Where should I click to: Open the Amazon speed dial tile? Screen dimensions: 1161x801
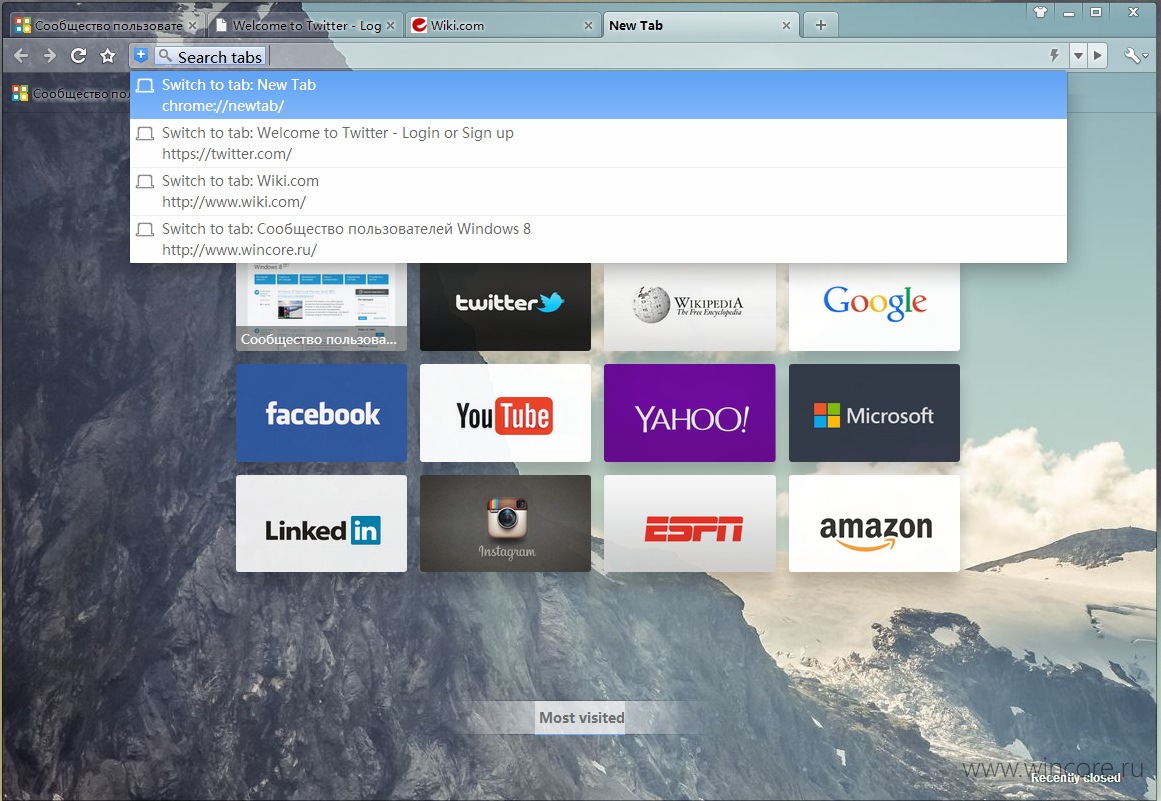874,523
